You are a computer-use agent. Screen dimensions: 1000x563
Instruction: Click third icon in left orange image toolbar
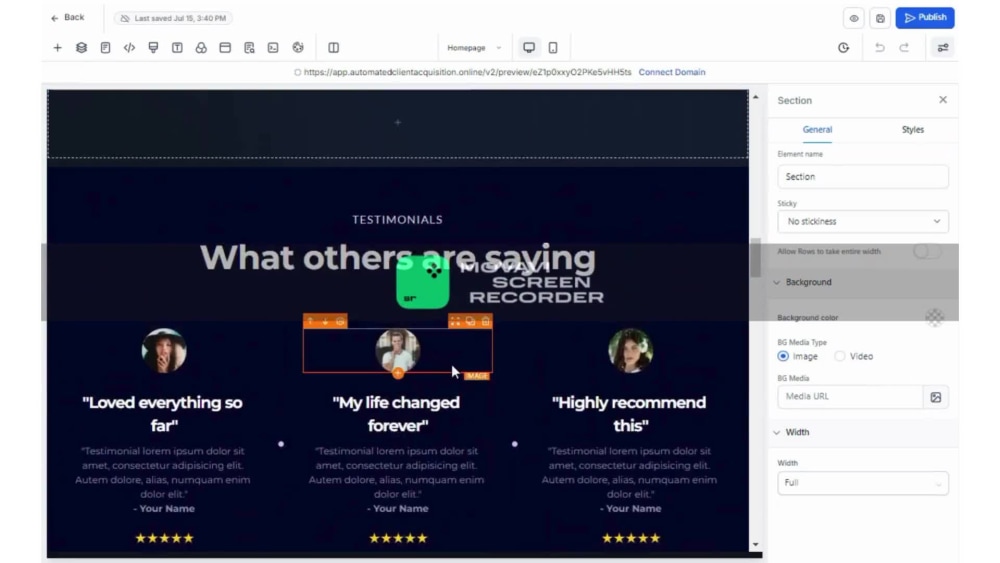pyautogui.click(x=341, y=321)
